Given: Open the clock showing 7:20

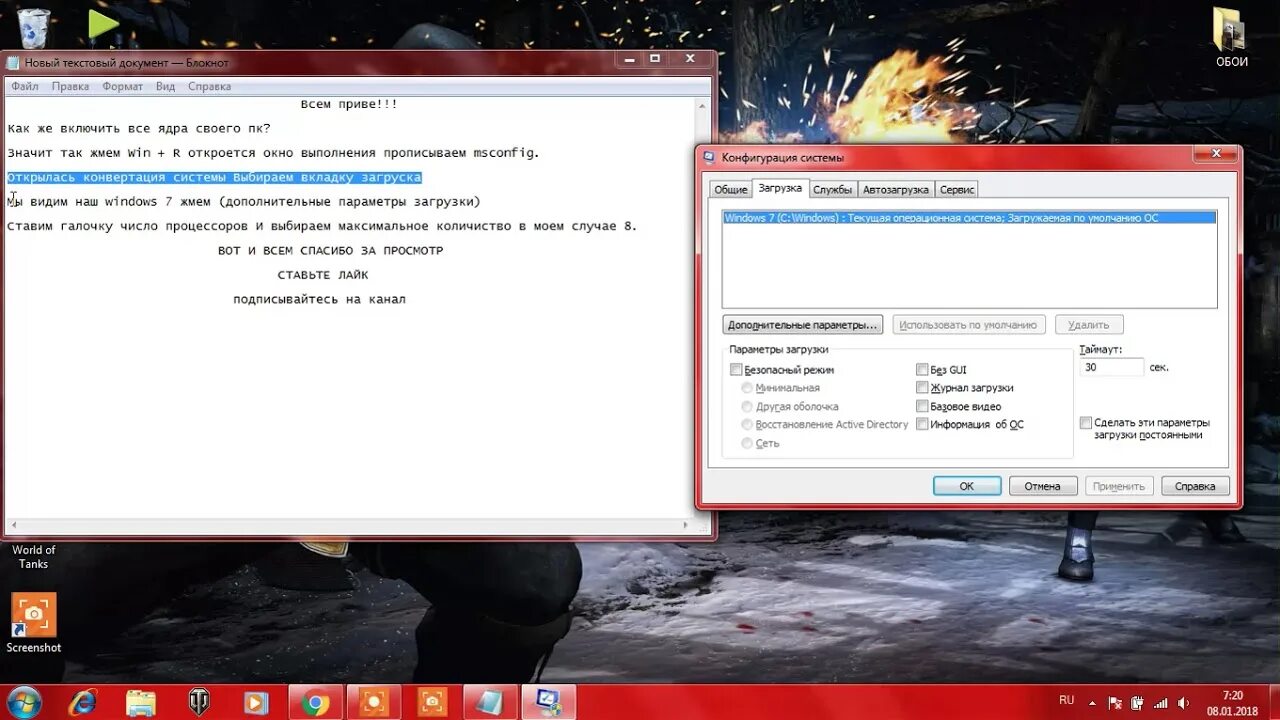Looking at the screenshot, I should pyautogui.click(x=1232, y=703).
